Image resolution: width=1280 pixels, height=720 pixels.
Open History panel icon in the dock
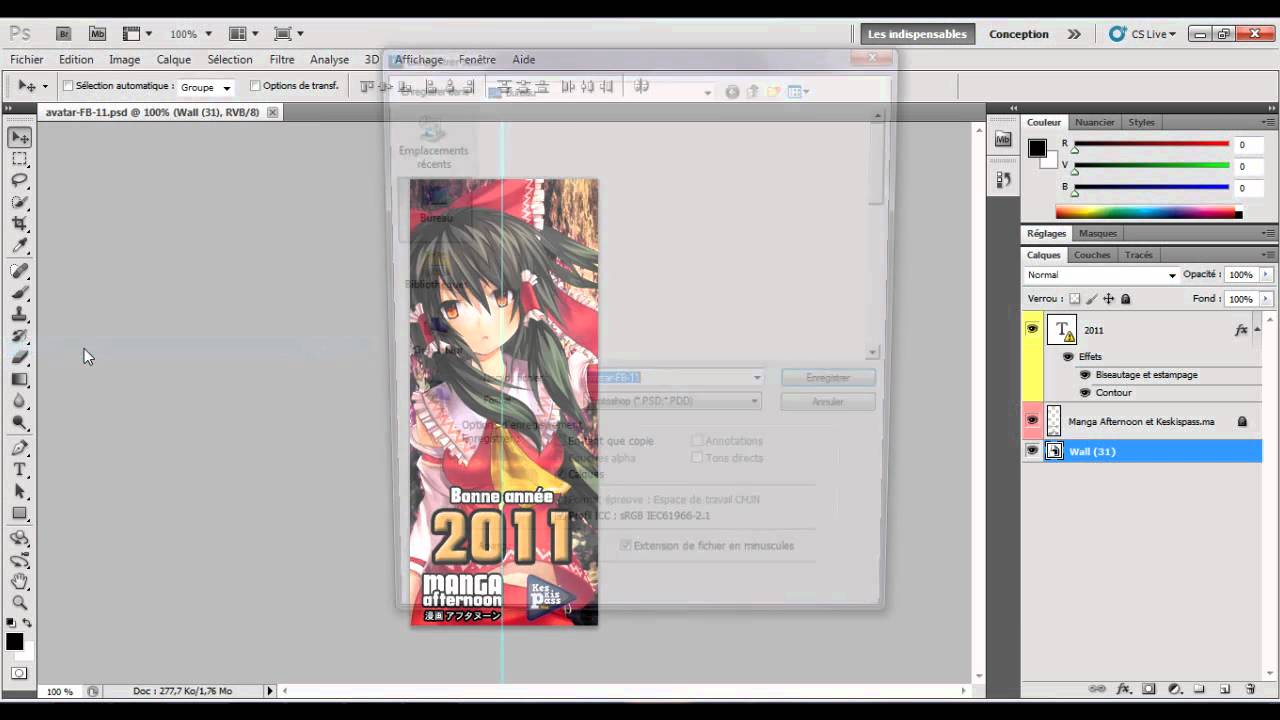pos(1003,180)
